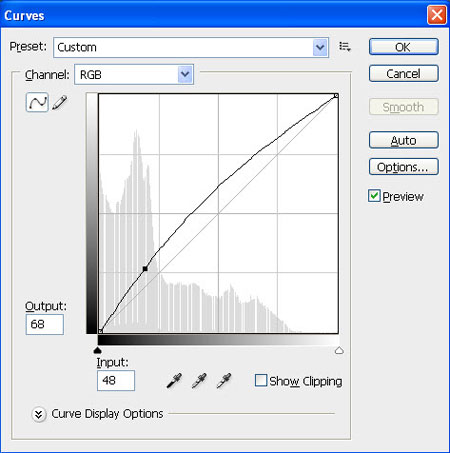Image resolution: width=450 pixels, height=453 pixels.
Task: Click the black point slider triangle
Action: pos(97,350)
